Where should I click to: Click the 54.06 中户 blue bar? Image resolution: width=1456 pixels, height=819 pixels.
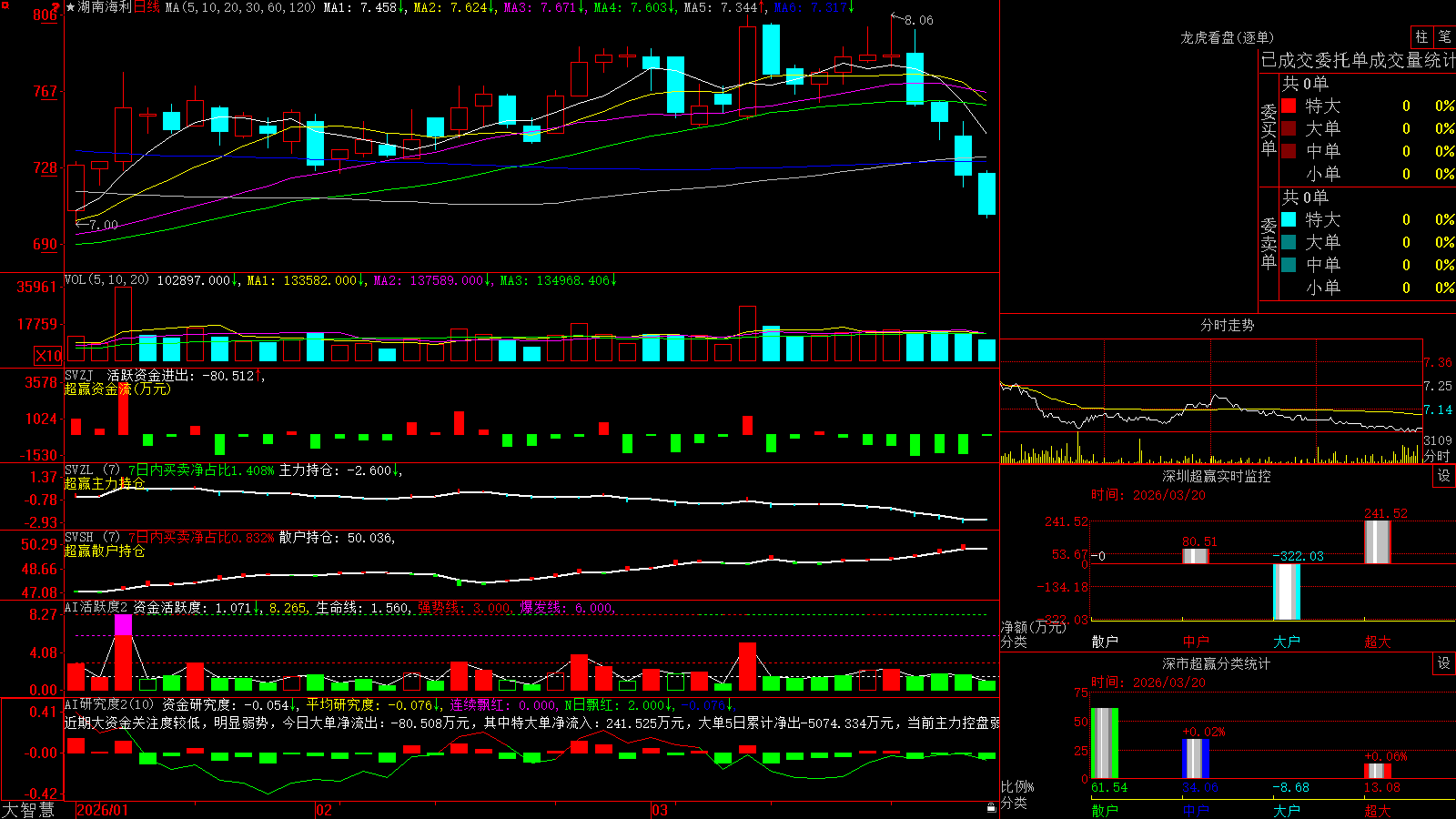point(1196,758)
